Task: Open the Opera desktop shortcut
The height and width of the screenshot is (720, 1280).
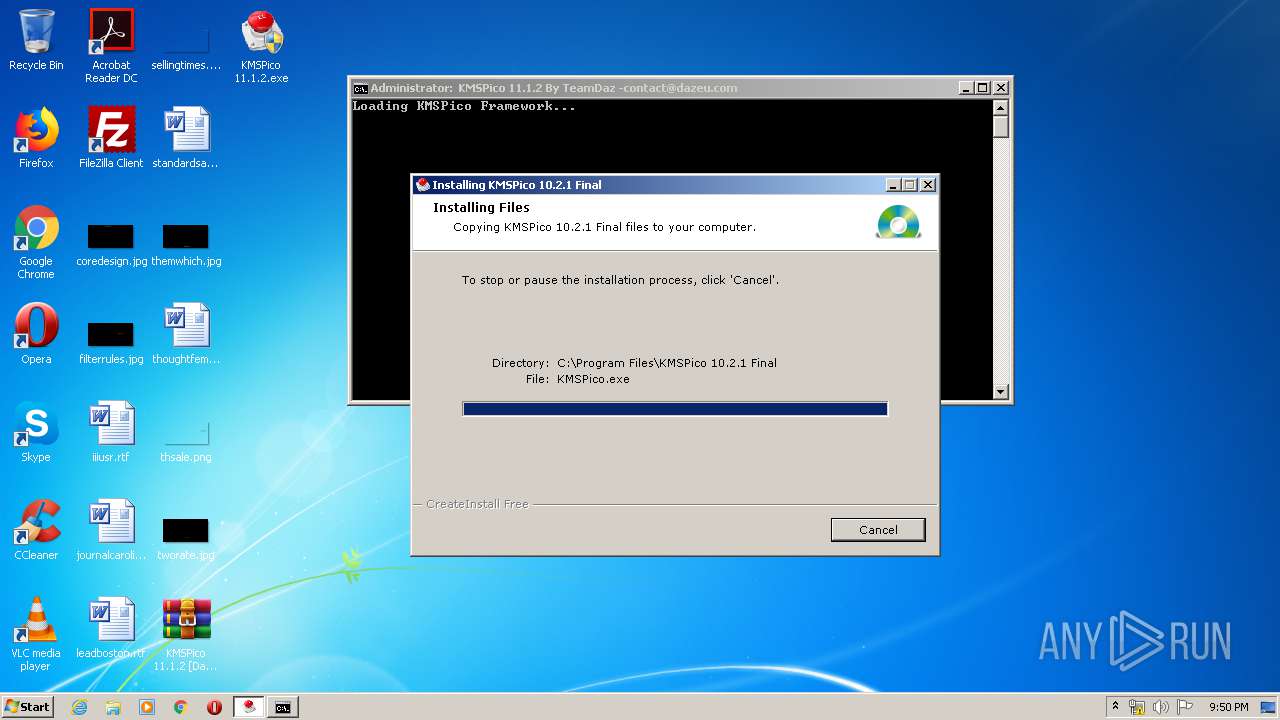Action: [x=36, y=334]
